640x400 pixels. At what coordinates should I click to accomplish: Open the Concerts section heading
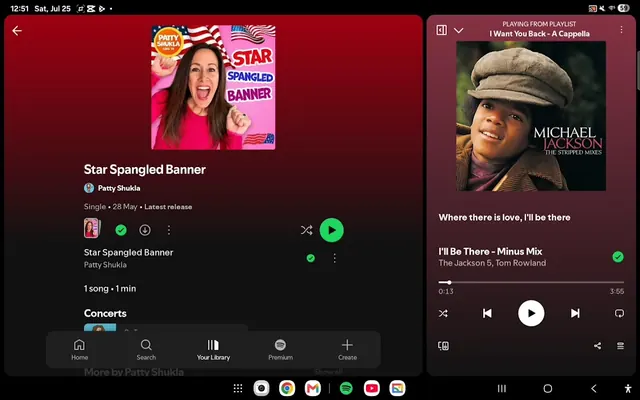105,313
